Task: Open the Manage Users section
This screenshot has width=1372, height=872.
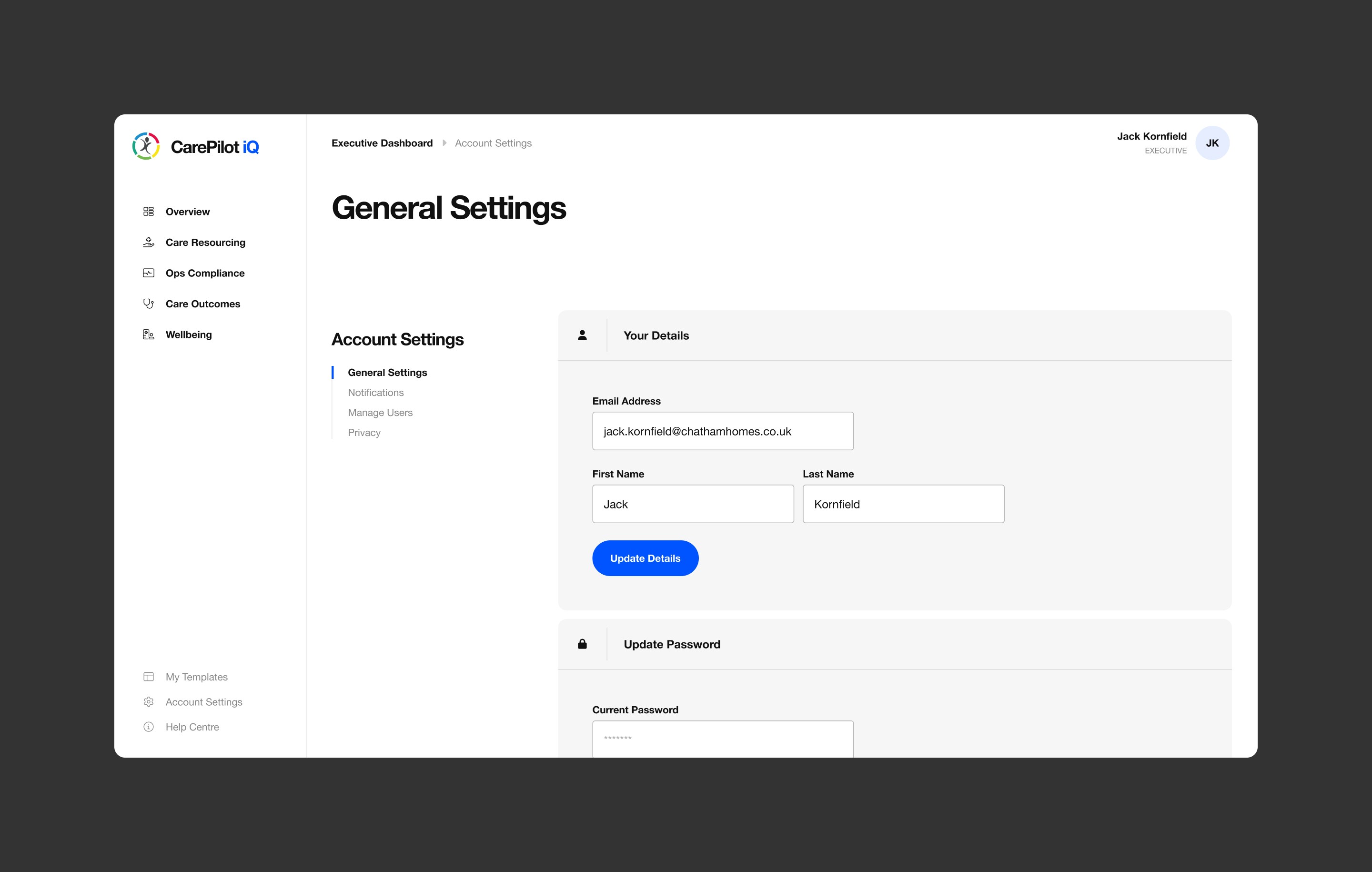Action: (380, 413)
